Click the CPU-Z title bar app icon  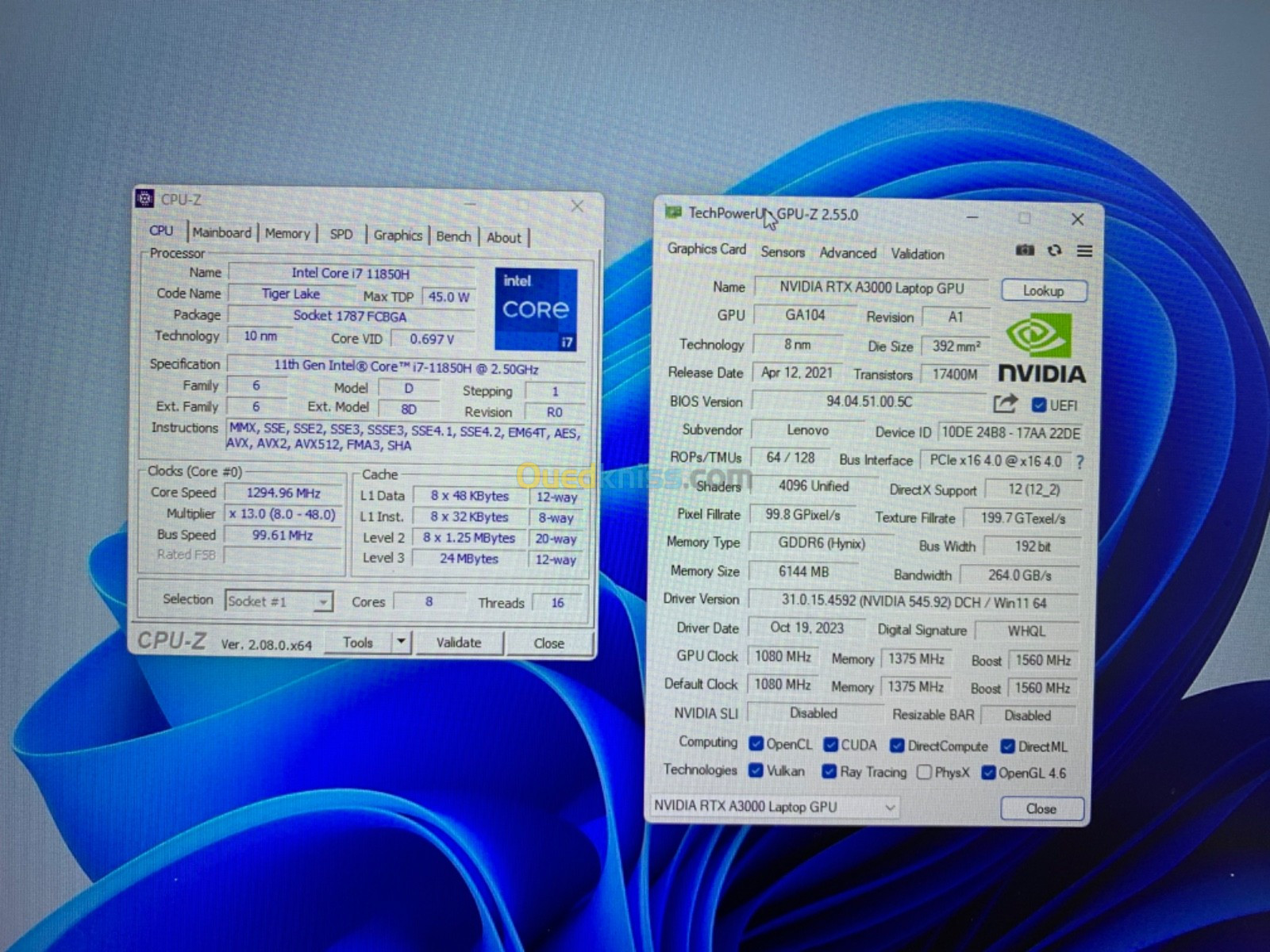(144, 198)
